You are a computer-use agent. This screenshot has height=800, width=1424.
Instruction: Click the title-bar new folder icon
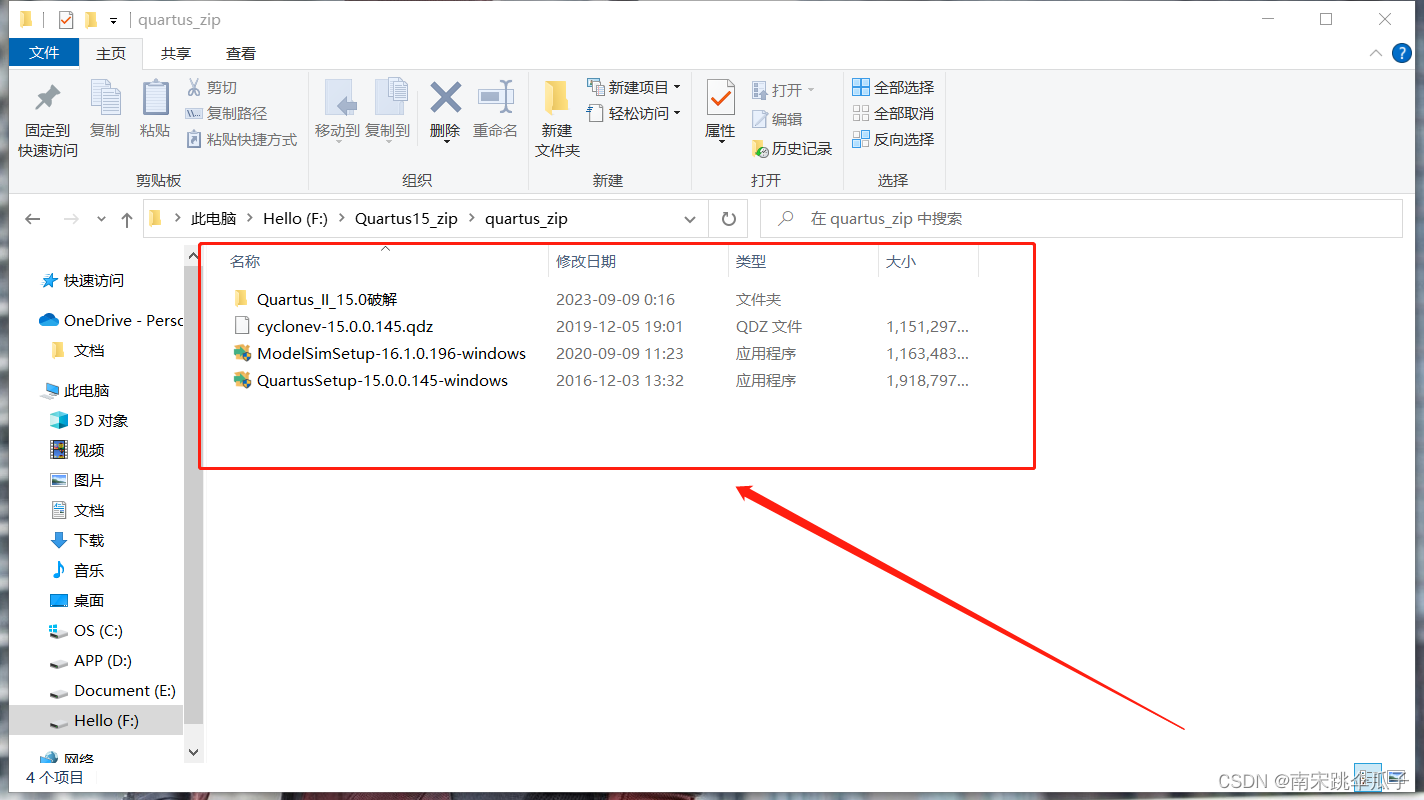pos(91,20)
